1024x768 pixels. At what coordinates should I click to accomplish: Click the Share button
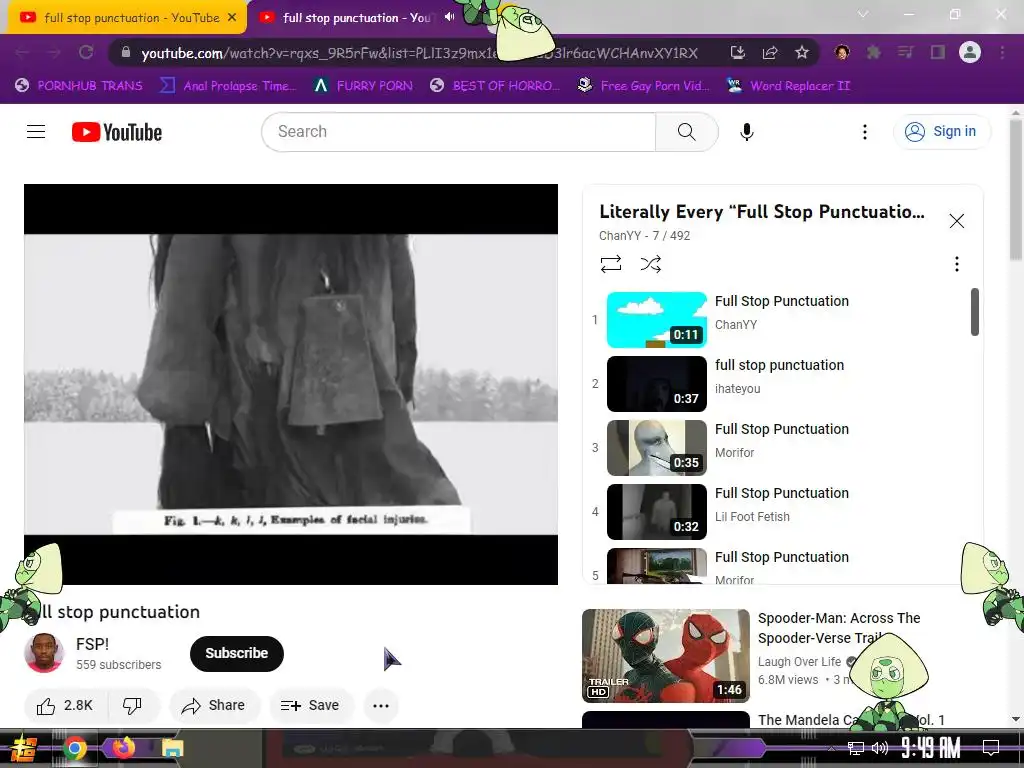(x=214, y=705)
